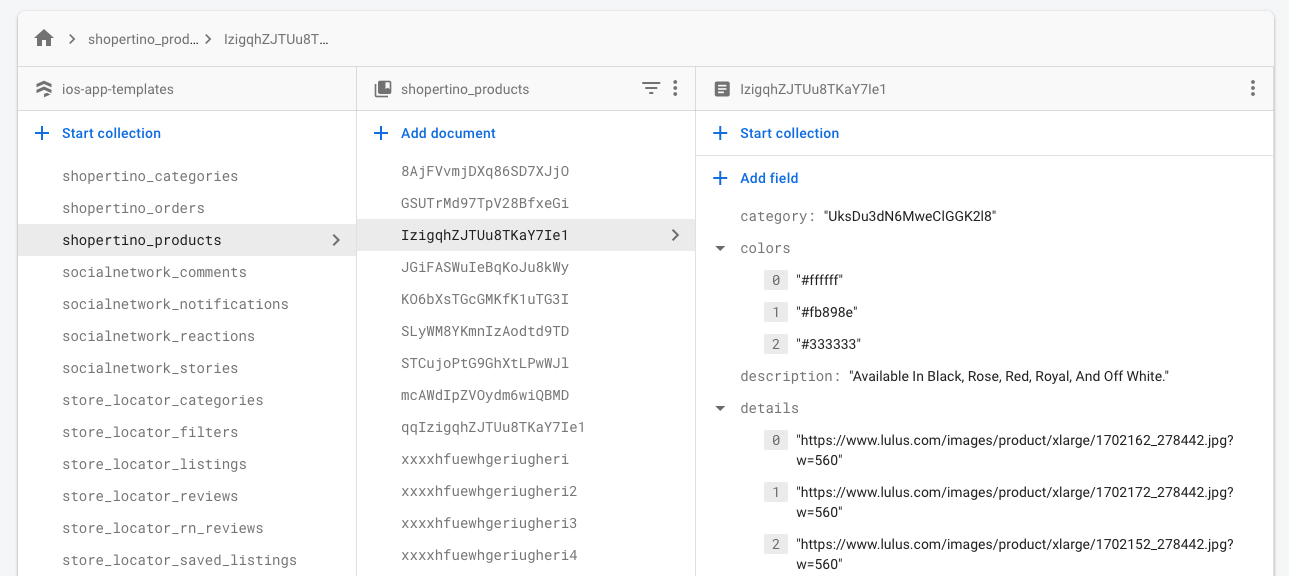The width and height of the screenshot is (1289, 576).
Task: Open the three-dot menu for document IzigqhZJTUu8TKaY7Ie1
Action: (x=1252, y=89)
